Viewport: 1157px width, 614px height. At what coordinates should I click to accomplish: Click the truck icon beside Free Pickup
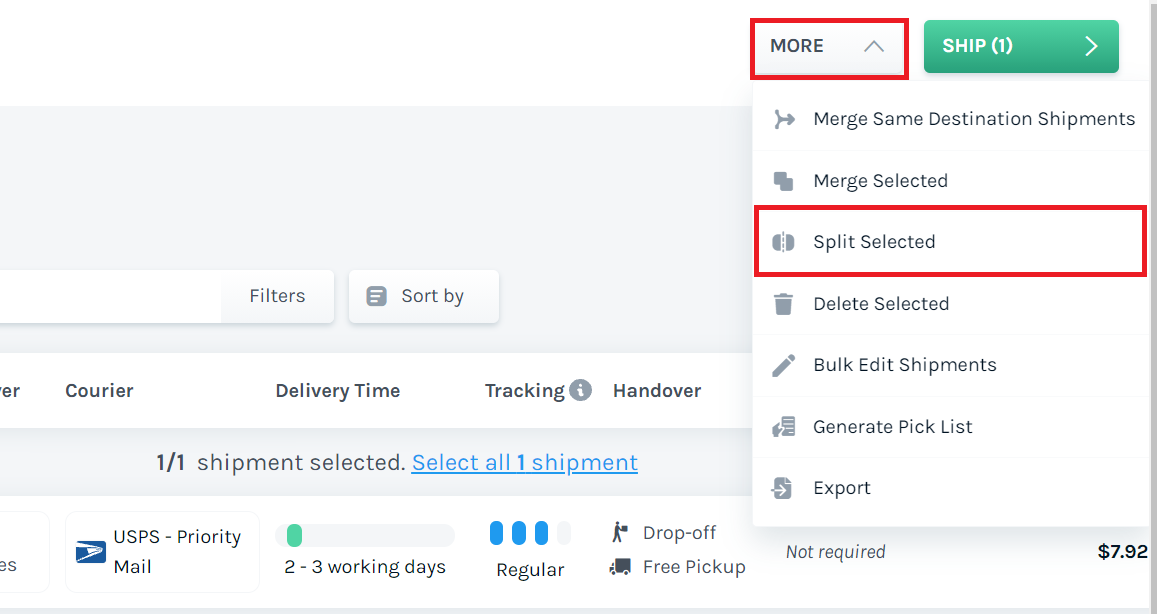pyautogui.click(x=619, y=566)
